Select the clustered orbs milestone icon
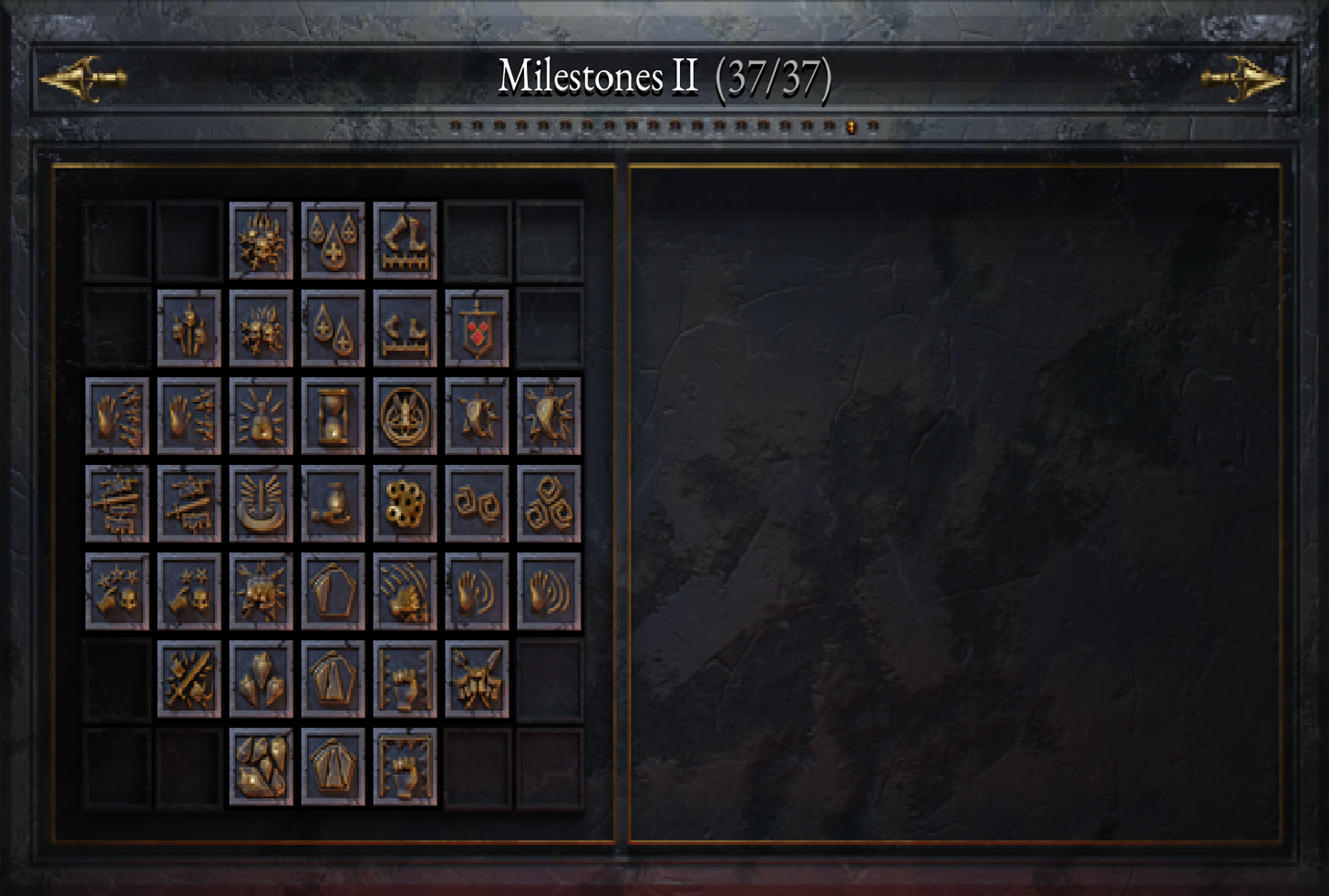 pos(405,504)
